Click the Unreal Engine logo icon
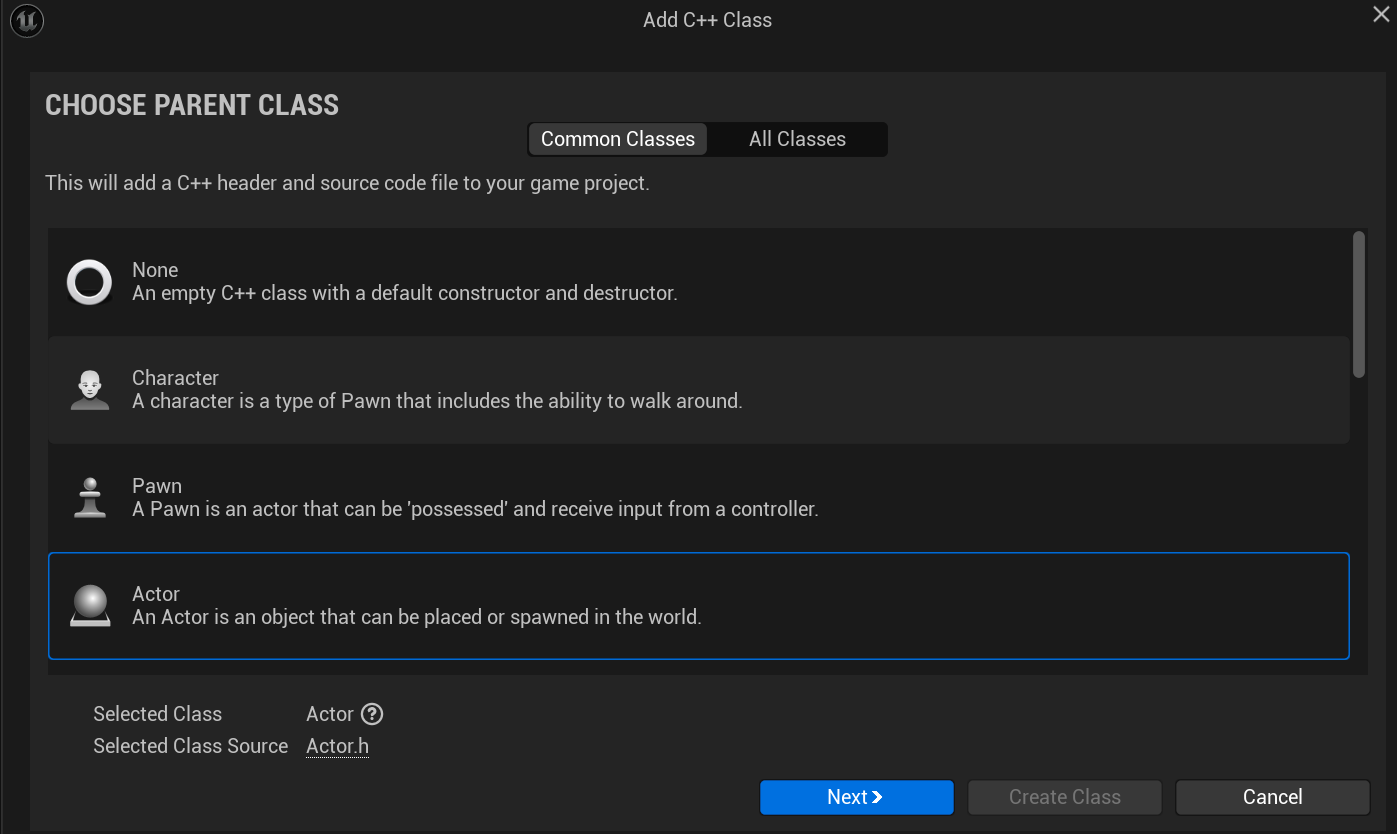1397x834 pixels. pyautogui.click(x=27, y=21)
